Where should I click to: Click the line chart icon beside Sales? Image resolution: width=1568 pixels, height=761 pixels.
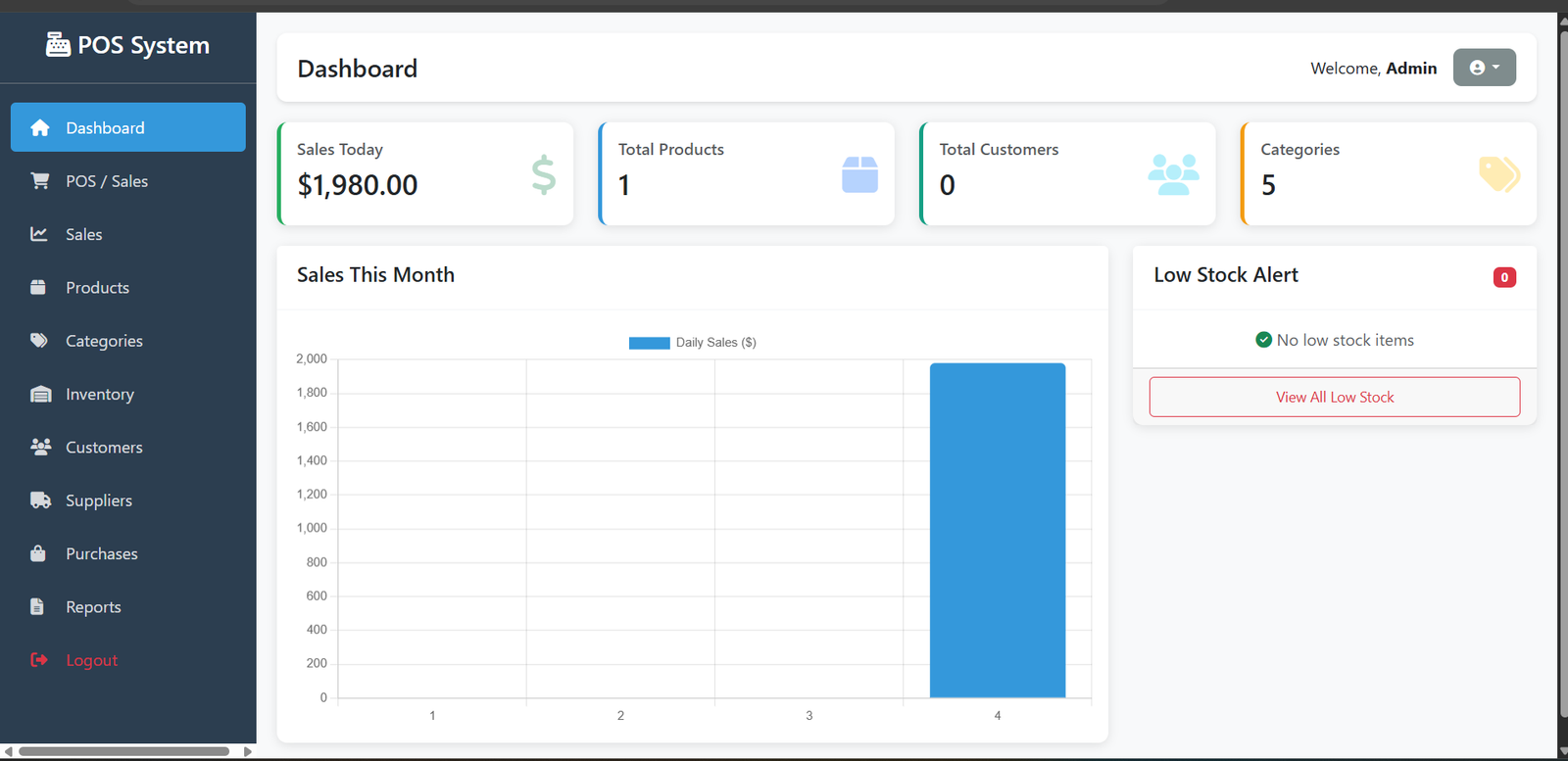pos(39,234)
